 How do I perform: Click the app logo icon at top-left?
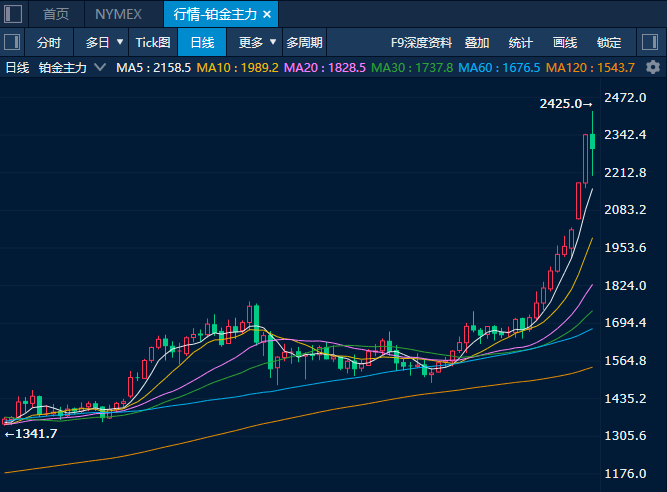(12, 14)
